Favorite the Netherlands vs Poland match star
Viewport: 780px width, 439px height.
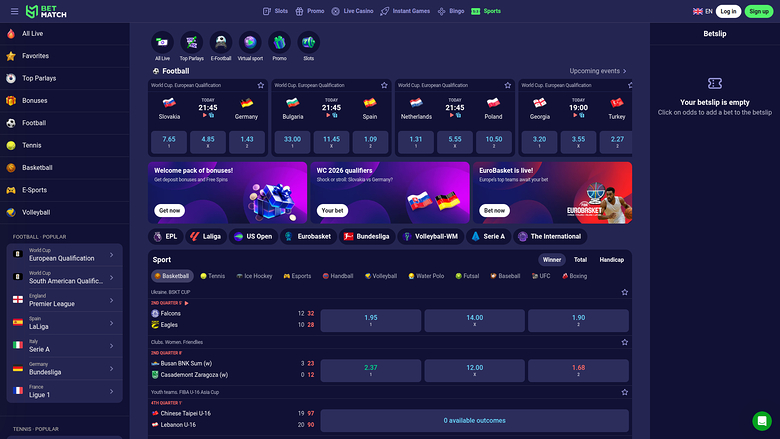point(507,85)
